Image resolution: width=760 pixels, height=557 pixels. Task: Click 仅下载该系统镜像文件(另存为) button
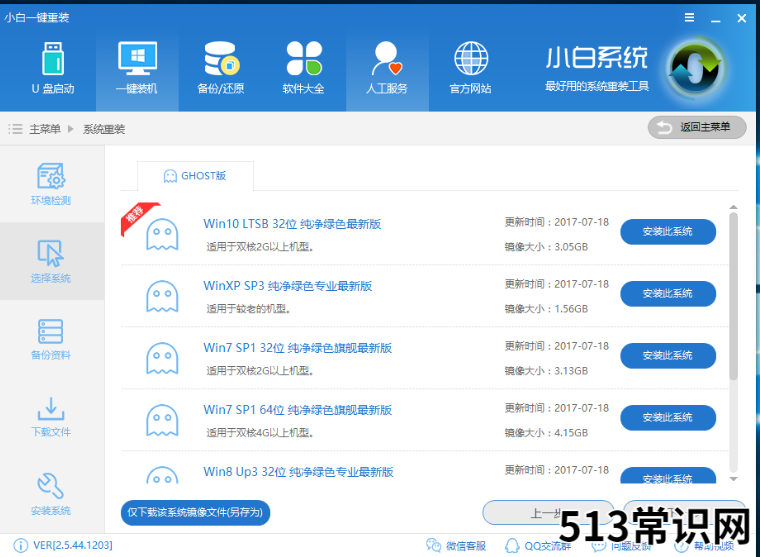195,512
